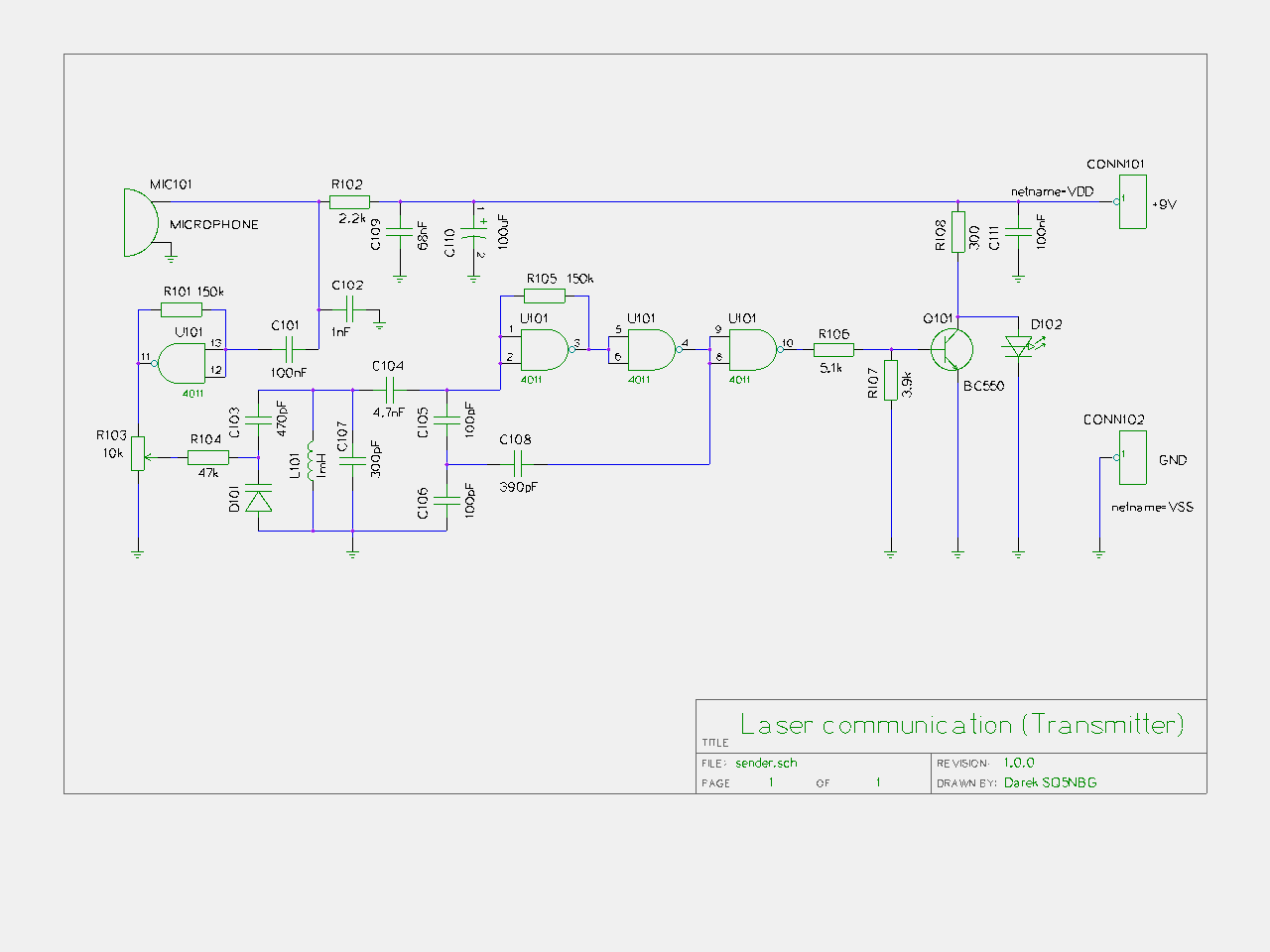Select the C110 100uF polarized capacitor
The height and width of the screenshot is (952, 1270).
click(x=474, y=236)
